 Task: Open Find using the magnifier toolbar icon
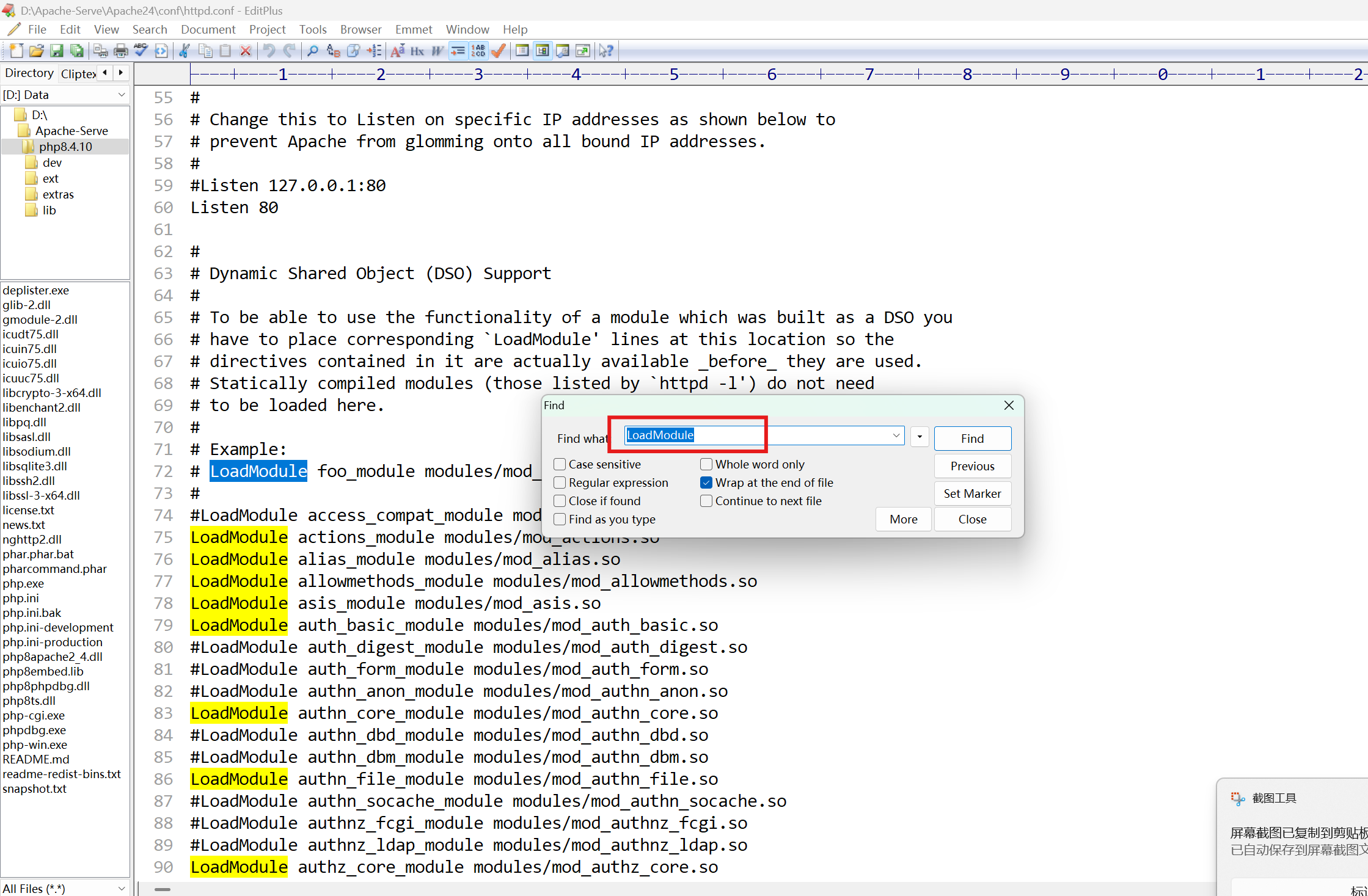coord(312,51)
